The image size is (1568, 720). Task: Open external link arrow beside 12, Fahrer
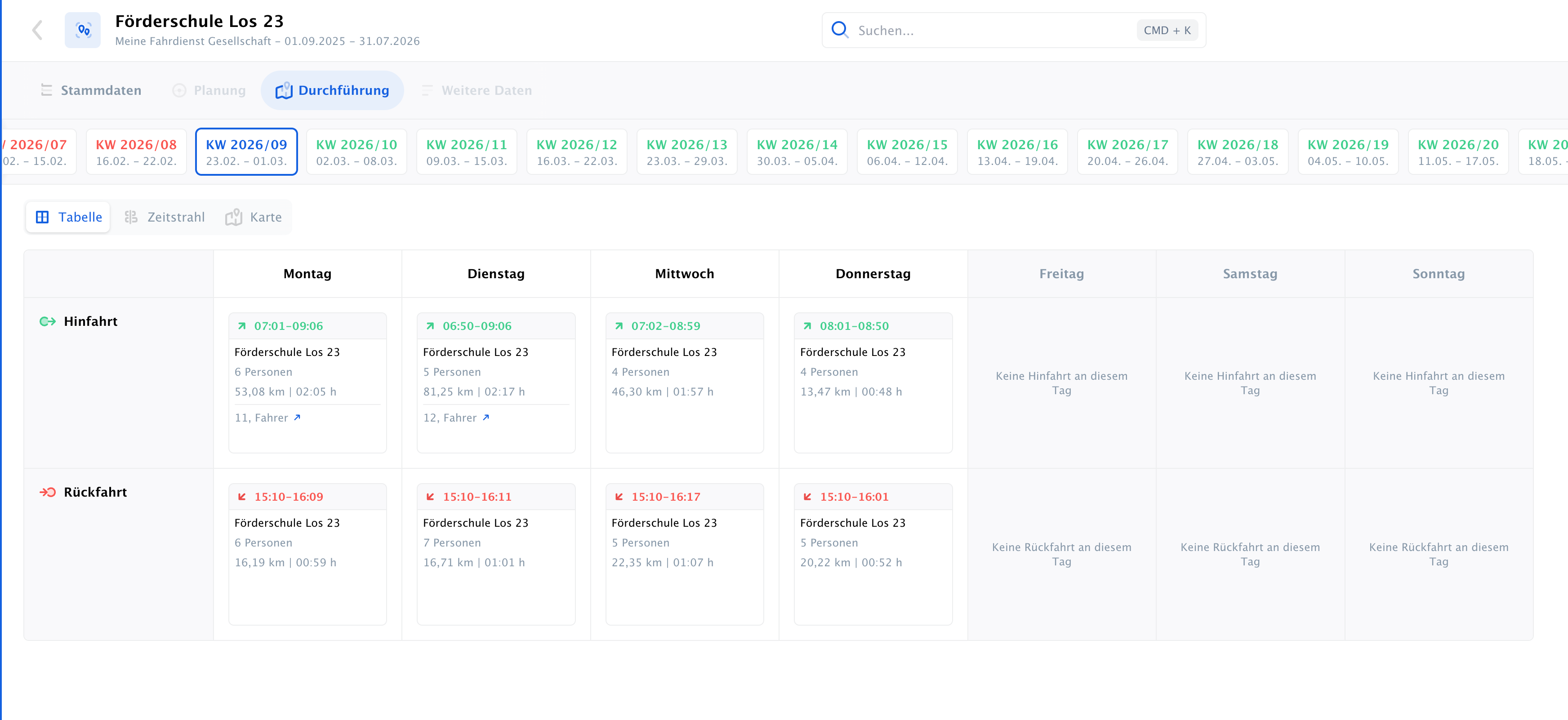click(x=486, y=418)
